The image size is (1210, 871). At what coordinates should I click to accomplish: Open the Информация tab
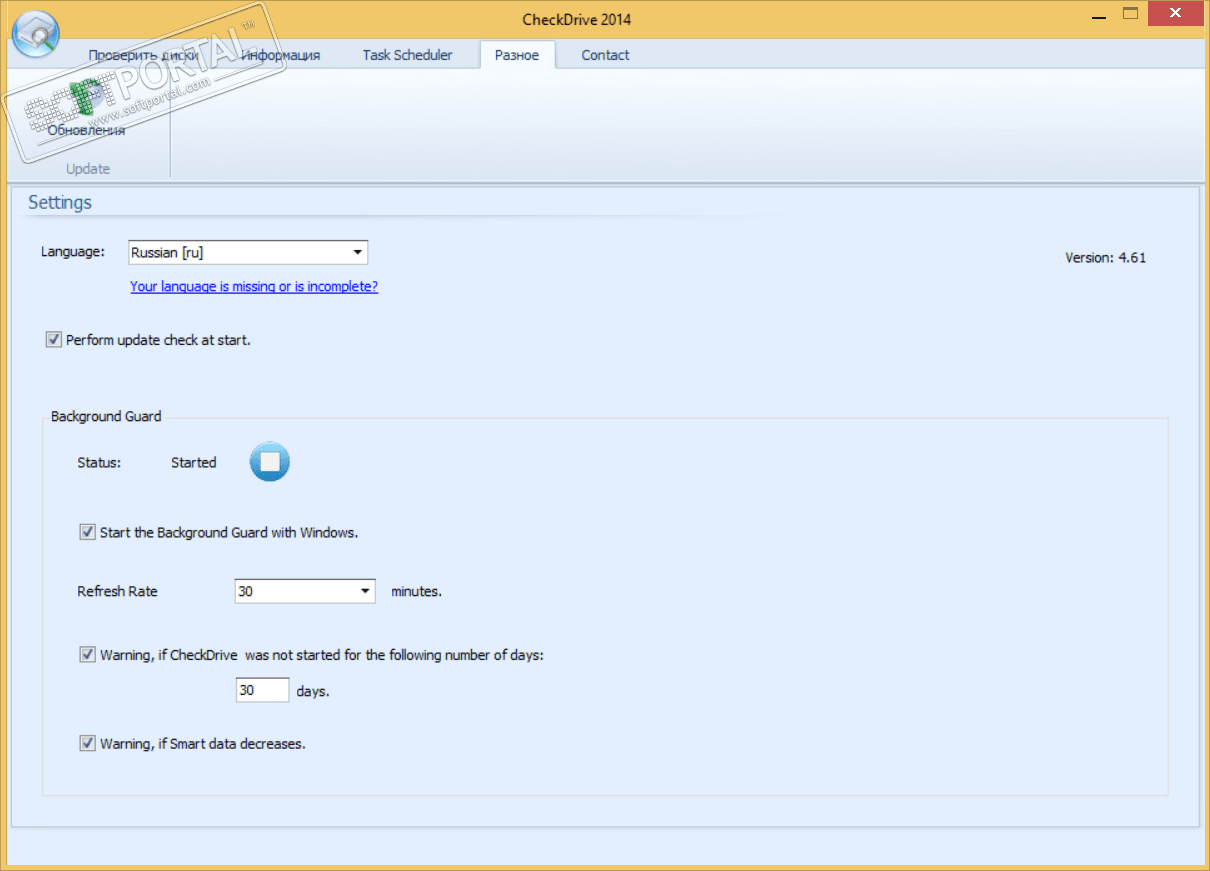pyautogui.click(x=280, y=55)
